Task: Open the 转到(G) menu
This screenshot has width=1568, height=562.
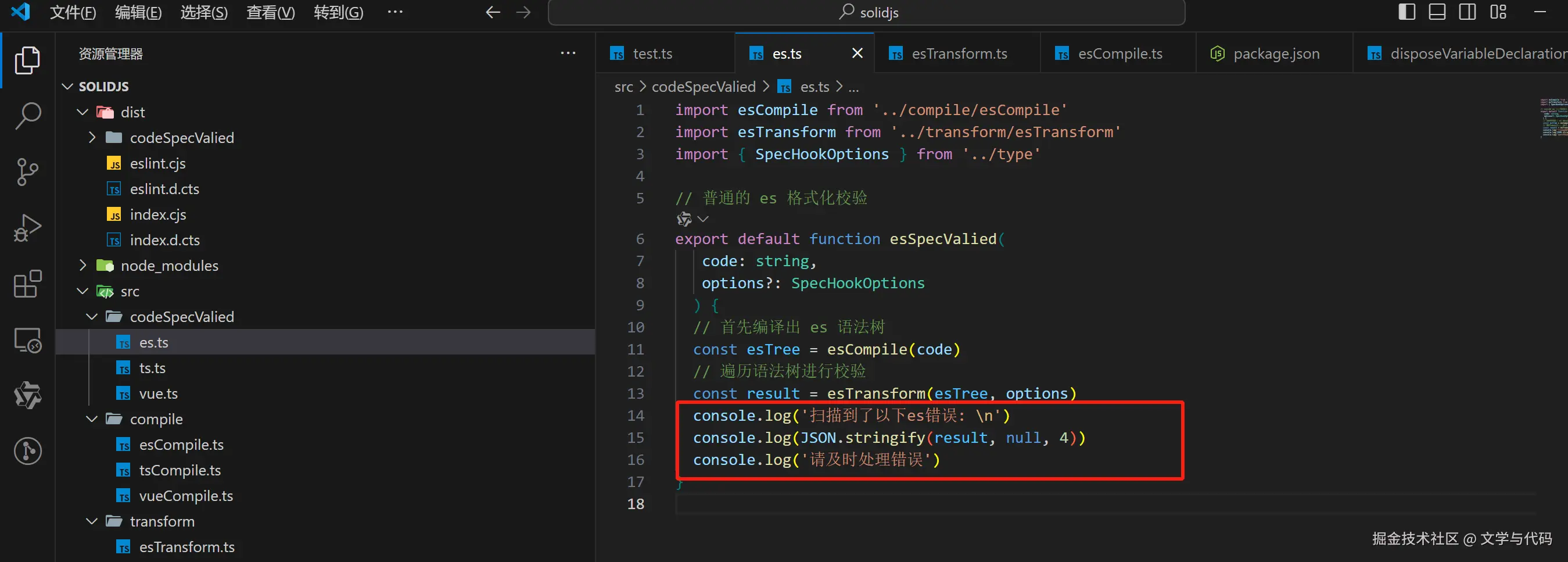Action: click(339, 12)
